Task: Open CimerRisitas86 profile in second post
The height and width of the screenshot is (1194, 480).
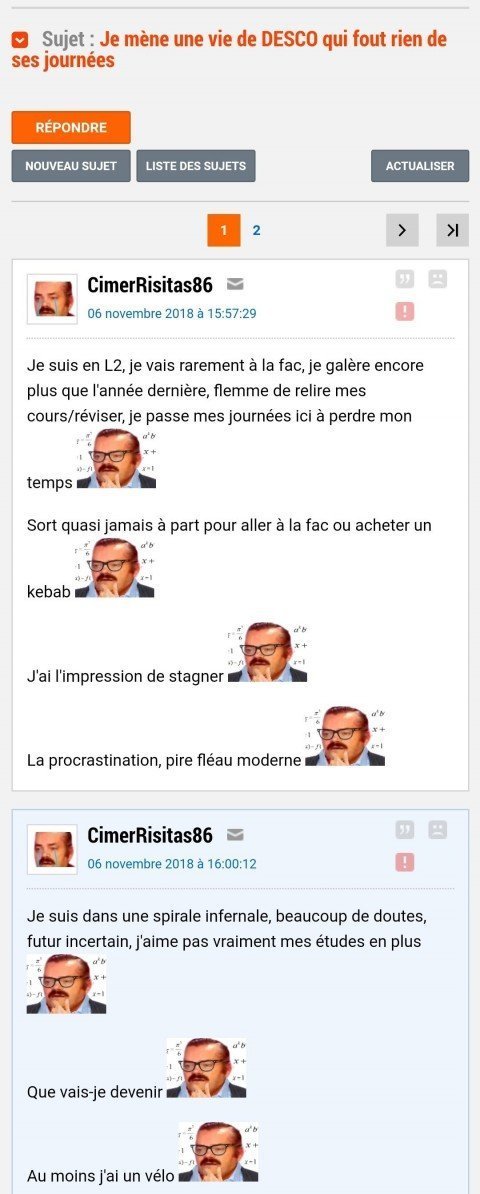Action: 150,835
